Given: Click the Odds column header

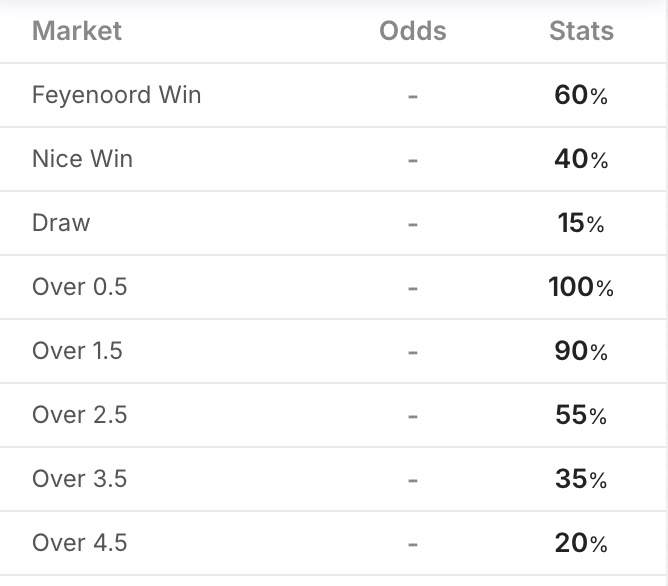Looking at the screenshot, I should coord(412,31).
